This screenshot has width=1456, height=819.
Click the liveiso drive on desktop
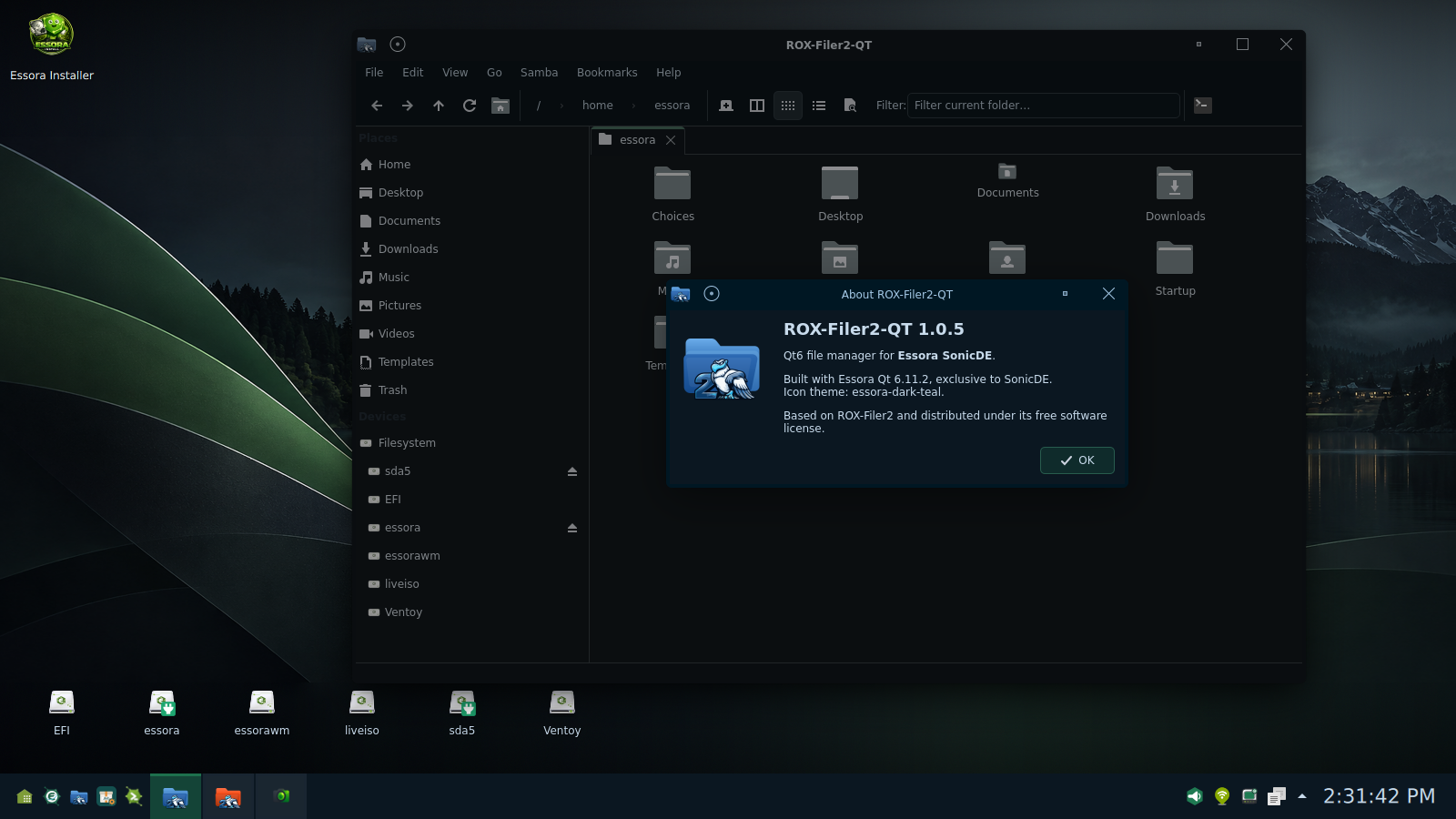click(x=362, y=713)
